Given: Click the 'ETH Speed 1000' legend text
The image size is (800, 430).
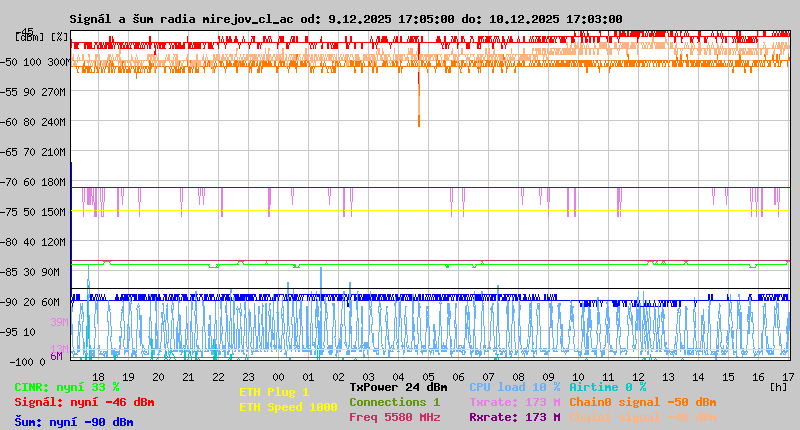Looking at the screenshot, I should coord(288,407).
